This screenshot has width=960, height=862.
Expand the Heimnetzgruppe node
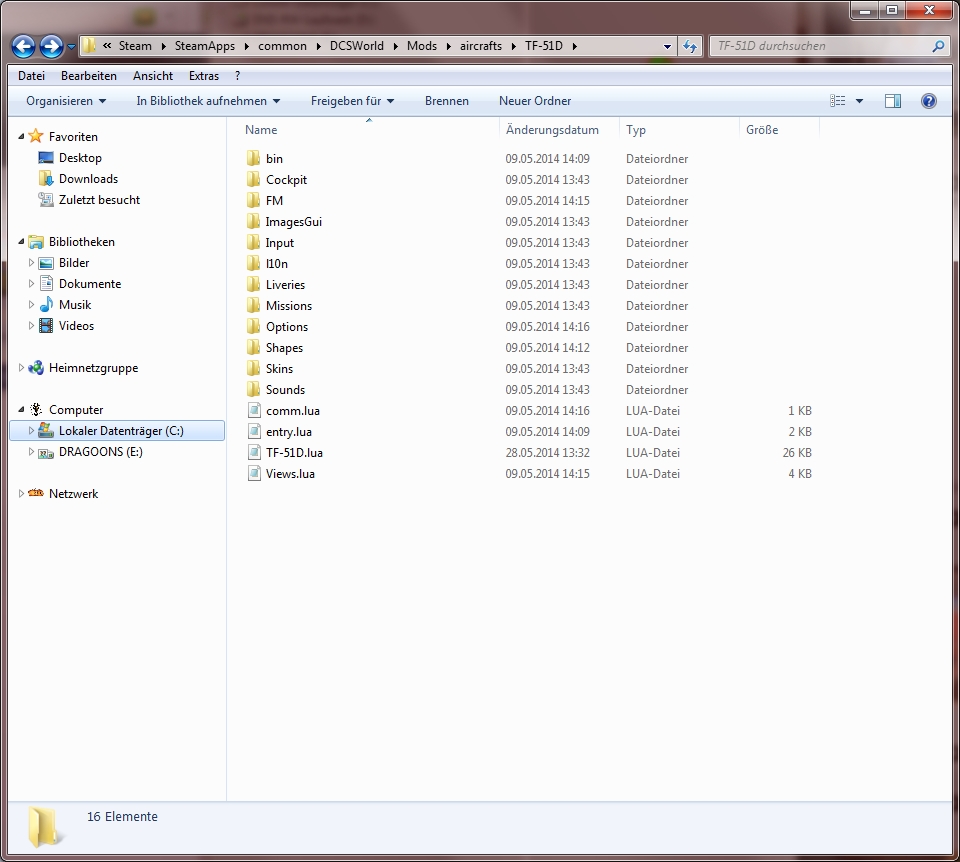(x=21, y=367)
